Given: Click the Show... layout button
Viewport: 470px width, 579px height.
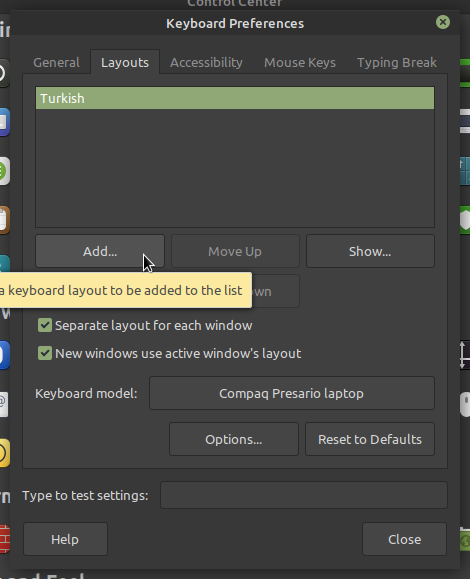Looking at the screenshot, I should (370, 251).
